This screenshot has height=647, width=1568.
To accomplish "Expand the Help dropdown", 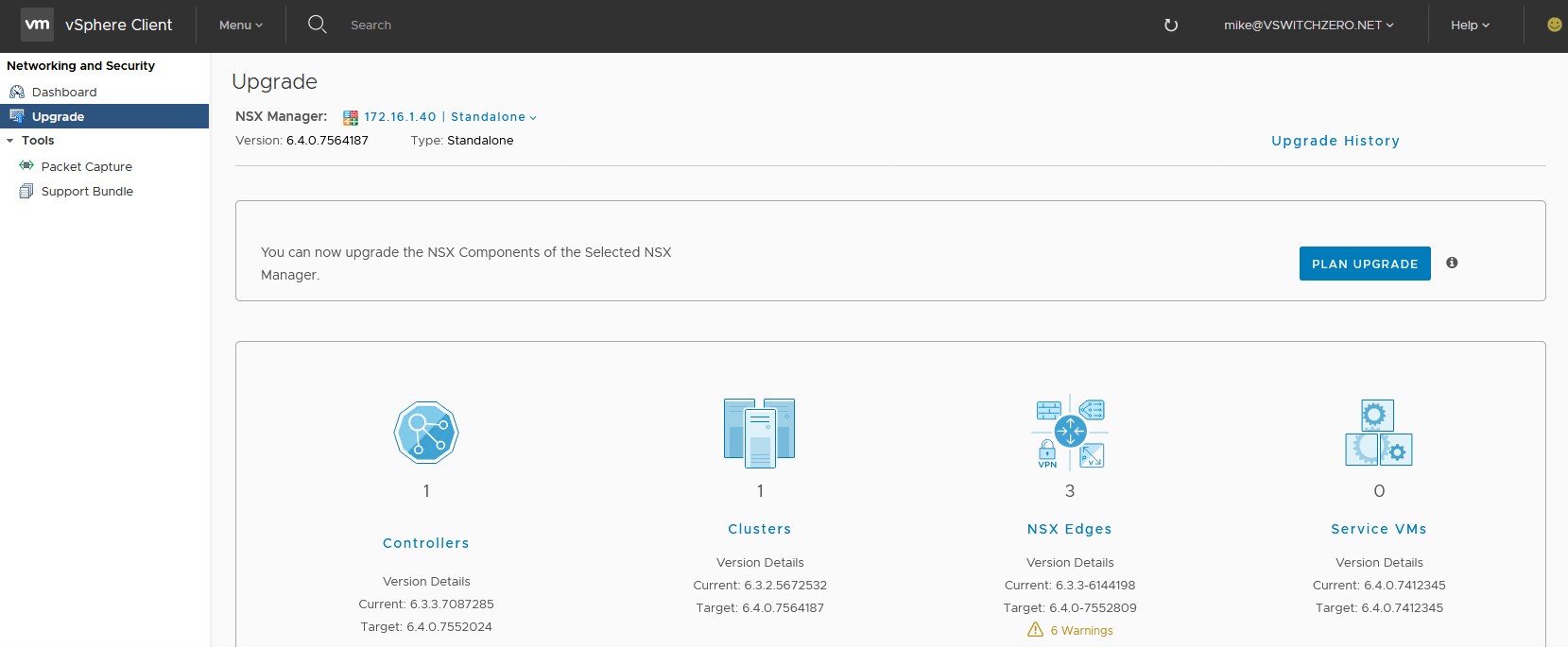I will 1470,26.
